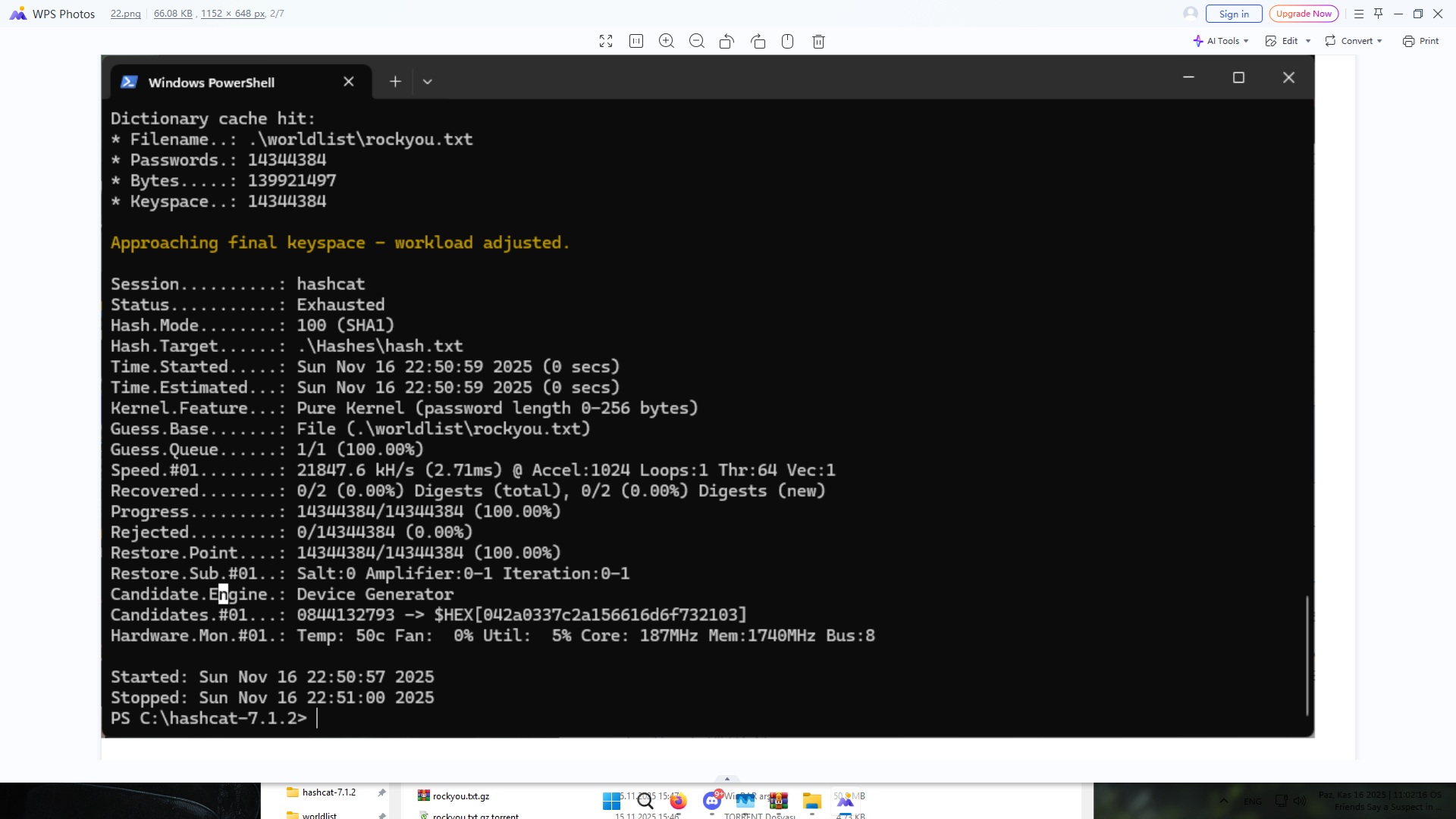Screen dimensions: 1456x819
Task: Click the 'Pure Kernel' kernel feature line
Action: pyautogui.click(x=404, y=408)
